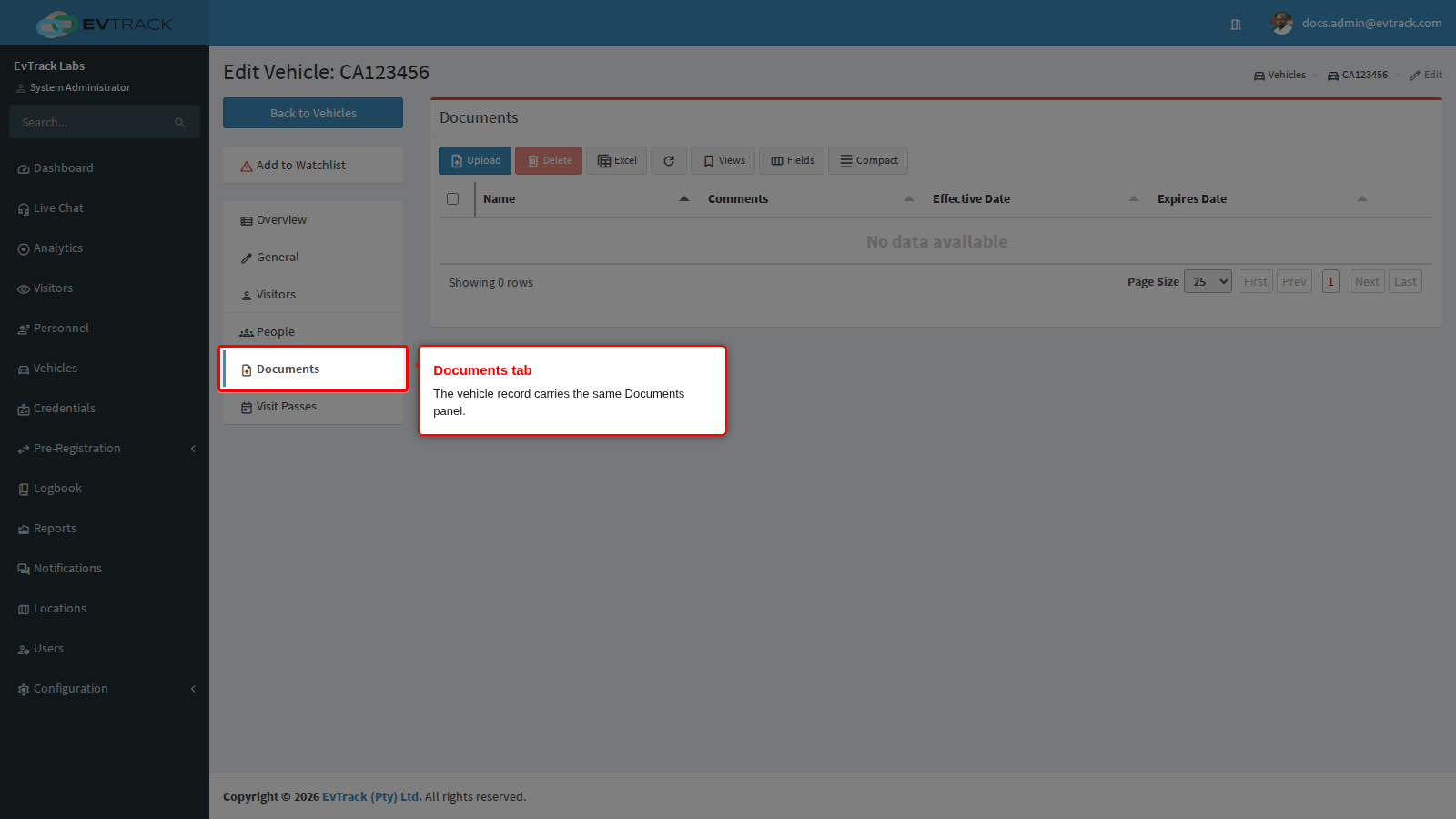The height and width of the screenshot is (819, 1456).
Task: Open Logbook from sidebar
Action: tap(105, 489)
